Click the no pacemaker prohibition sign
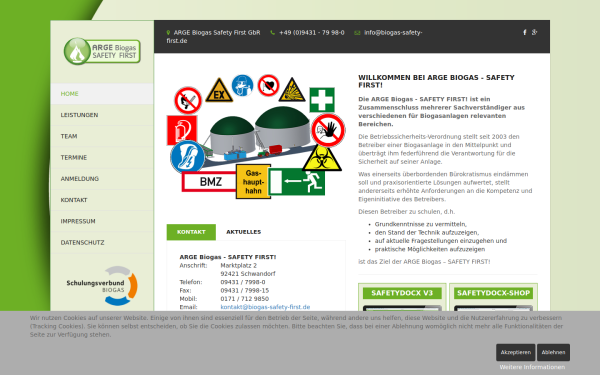 pyautogui.click(x=268, y=85)
